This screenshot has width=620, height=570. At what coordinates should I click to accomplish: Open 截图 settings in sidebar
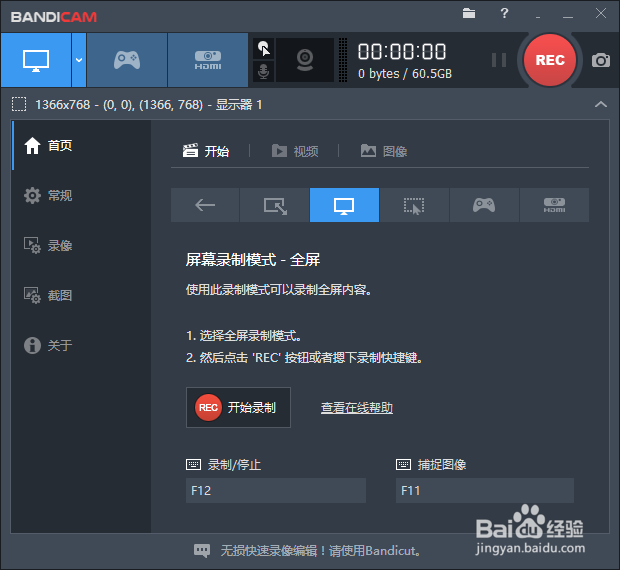[81, 295]
